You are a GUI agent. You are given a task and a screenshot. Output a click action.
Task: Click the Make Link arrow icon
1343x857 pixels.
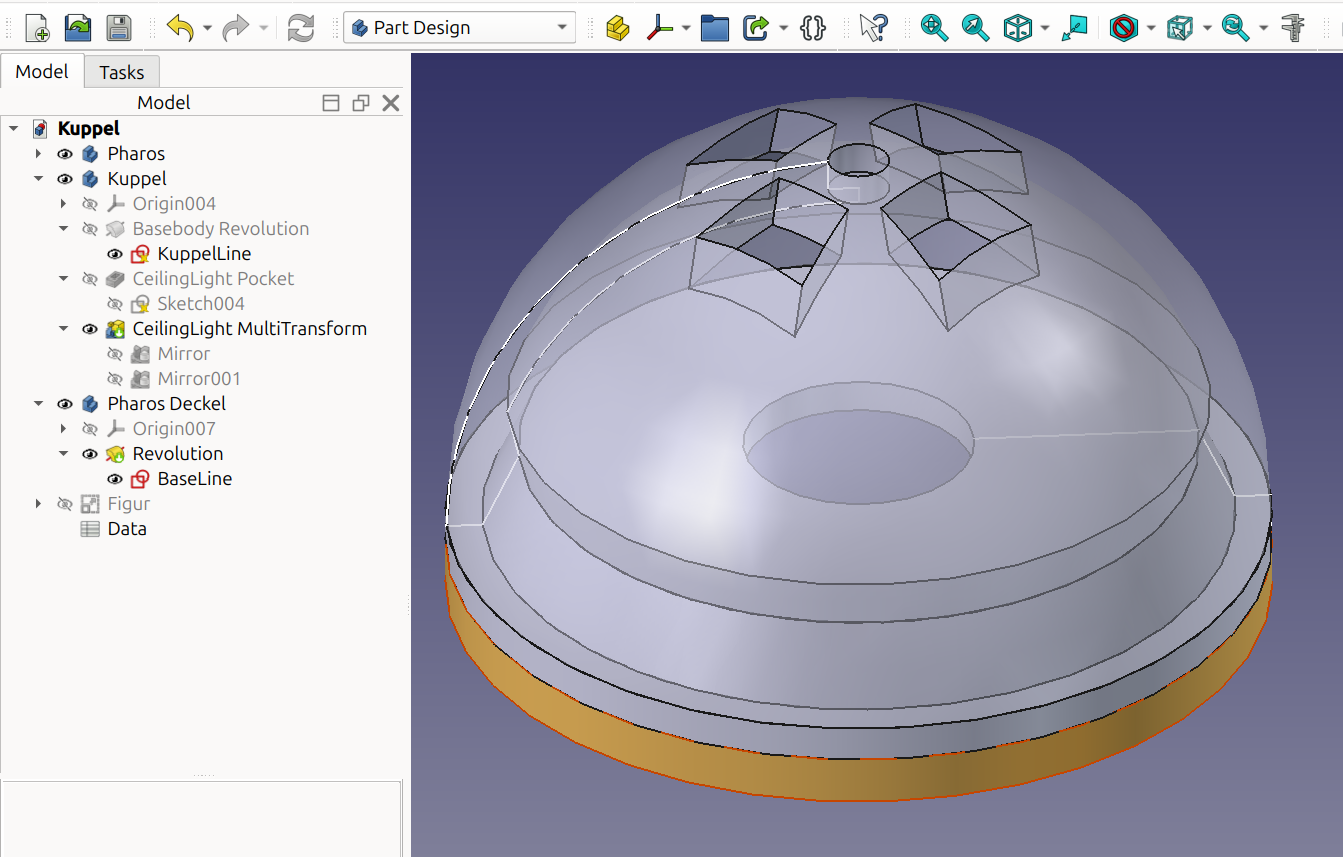[x=756, y=28]
